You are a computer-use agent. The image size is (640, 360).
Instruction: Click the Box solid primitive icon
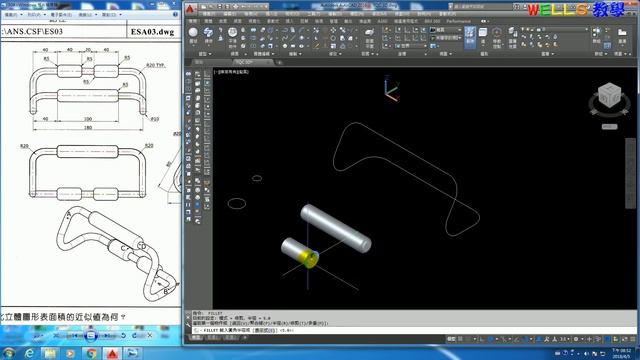pos(193,33)
